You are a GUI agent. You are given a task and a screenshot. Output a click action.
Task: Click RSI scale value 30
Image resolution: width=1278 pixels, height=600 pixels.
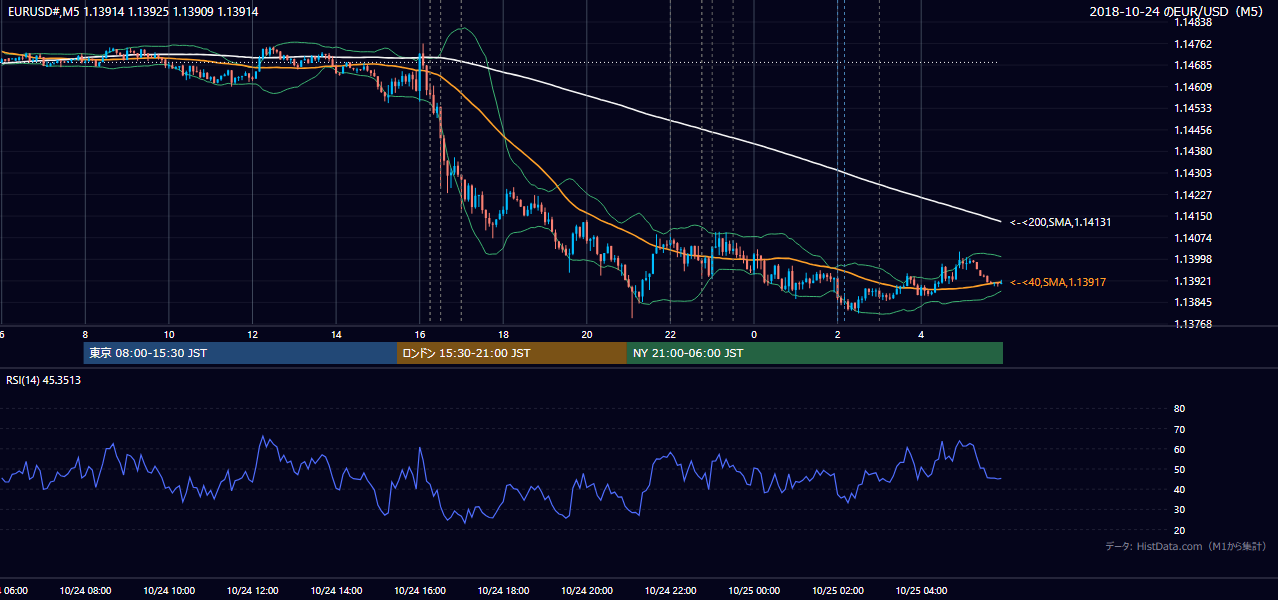point(1179,509)
